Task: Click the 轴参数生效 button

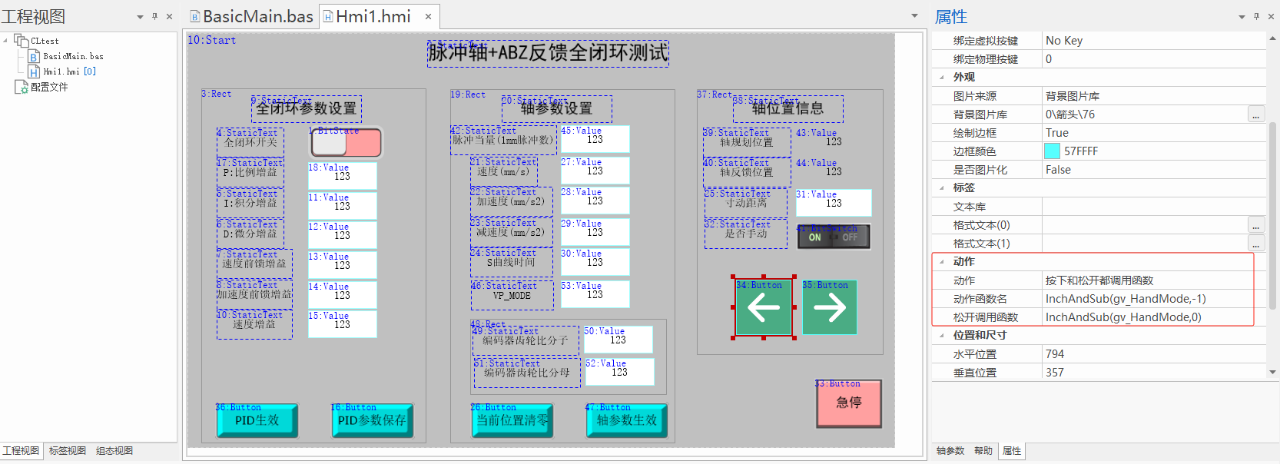Action: [x=626, y=420]
